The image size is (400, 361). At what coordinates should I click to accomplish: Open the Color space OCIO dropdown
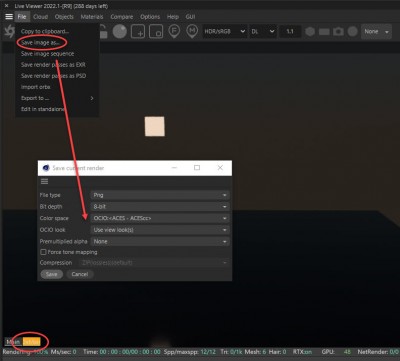click(x=160, y=218)
